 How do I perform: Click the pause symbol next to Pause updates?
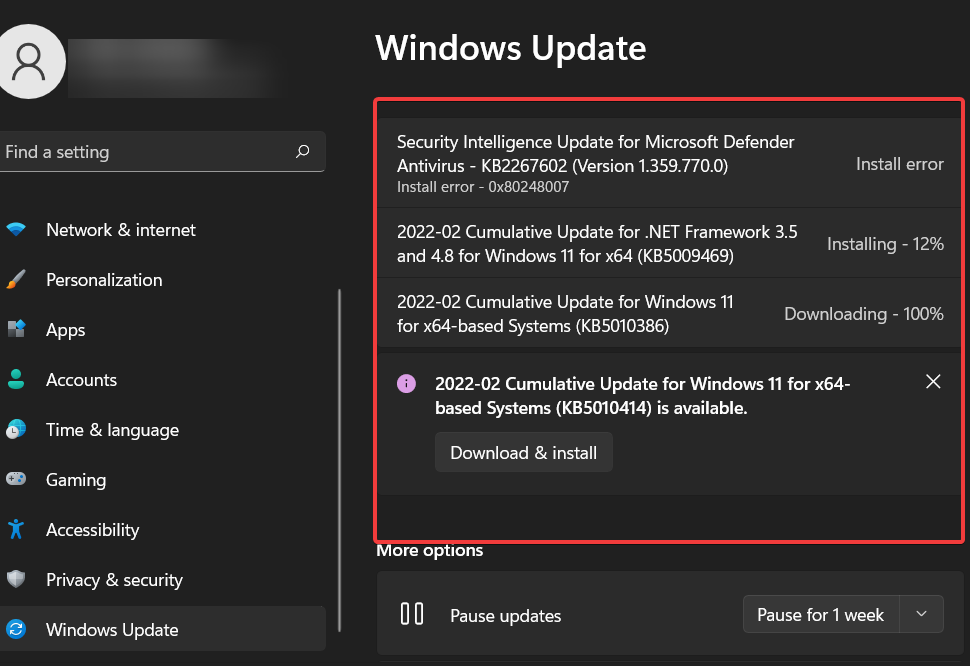coord(411,614)
